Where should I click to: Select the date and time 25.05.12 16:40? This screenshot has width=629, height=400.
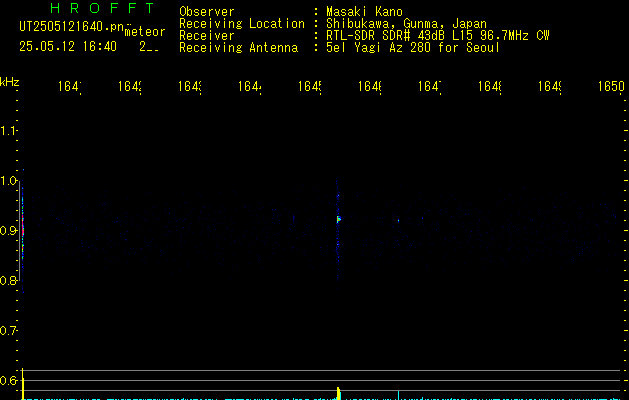[68, 47]
